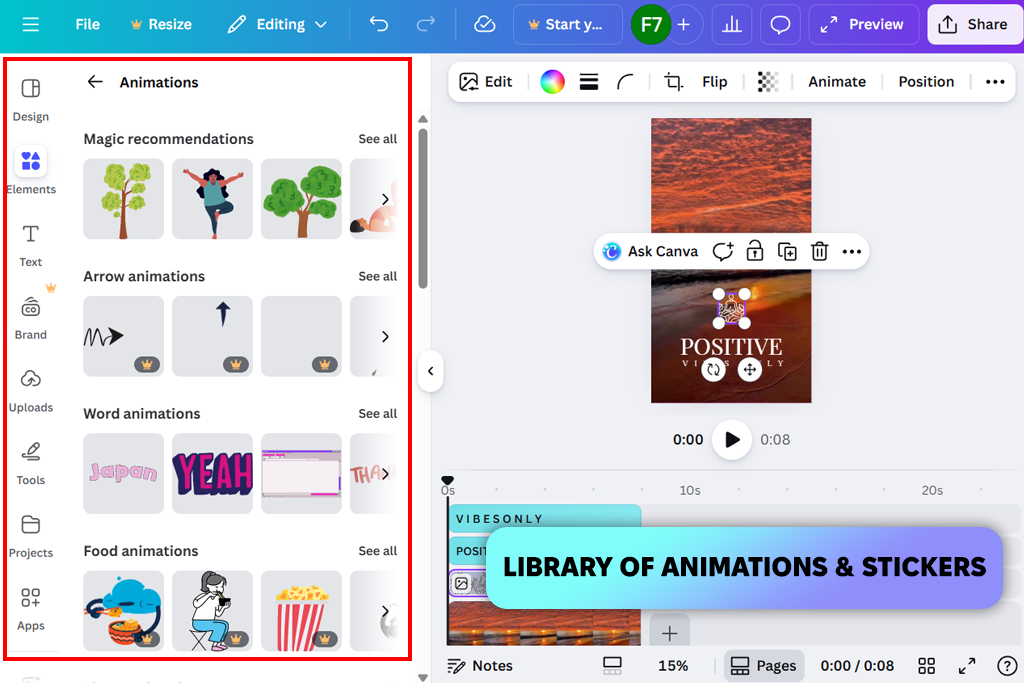Click the cloud save status icon
1024x683 pixels.
pos(485,25)
